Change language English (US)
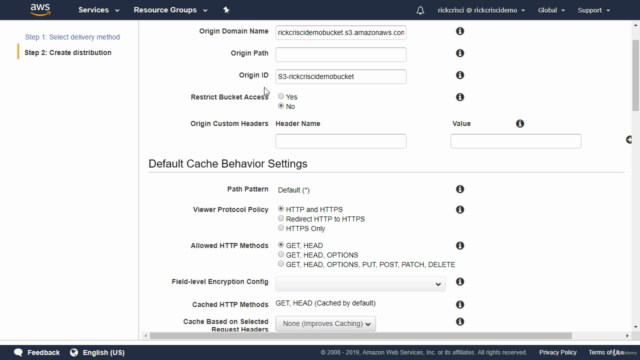The image size is (640, 360). [x=104, y=353]
